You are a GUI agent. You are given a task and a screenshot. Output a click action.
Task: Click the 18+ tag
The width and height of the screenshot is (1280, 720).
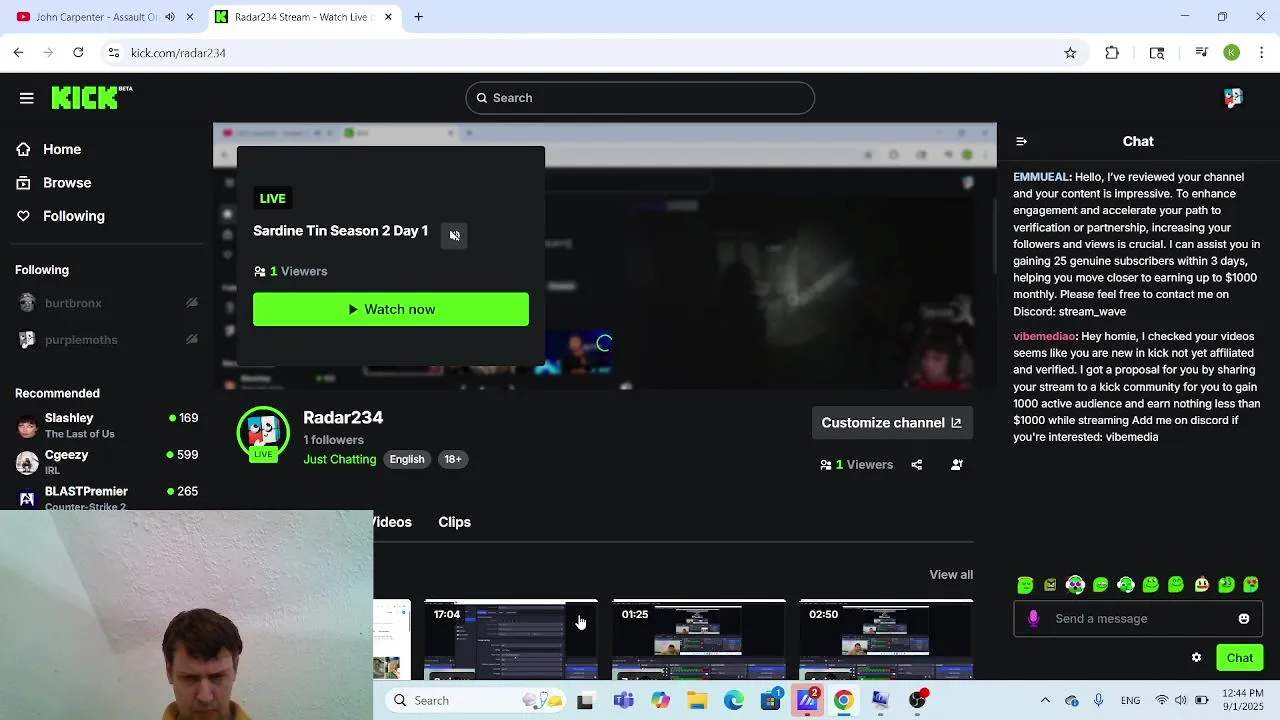[453, 459]
